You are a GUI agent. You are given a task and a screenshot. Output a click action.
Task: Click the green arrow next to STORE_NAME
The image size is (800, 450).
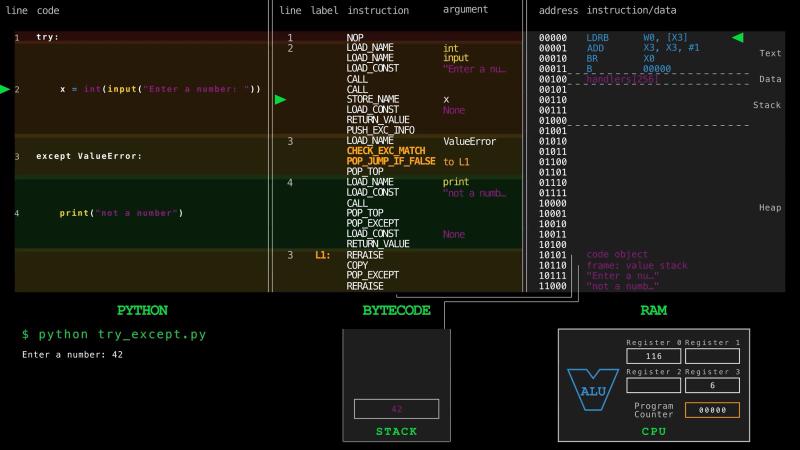(280, 99)
